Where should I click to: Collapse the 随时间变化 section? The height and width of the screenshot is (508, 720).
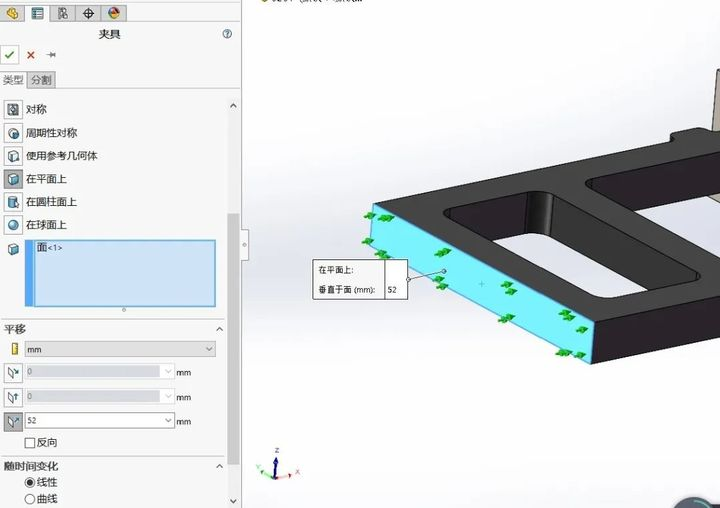coord(220,466)
